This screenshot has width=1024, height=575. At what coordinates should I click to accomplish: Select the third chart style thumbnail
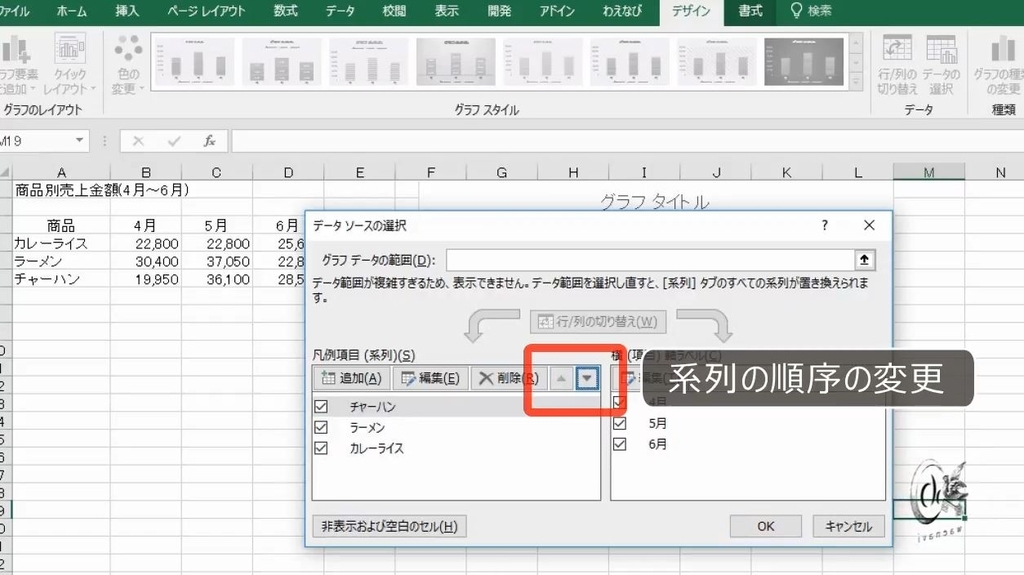pyautogui.click(x=369, y=62)
